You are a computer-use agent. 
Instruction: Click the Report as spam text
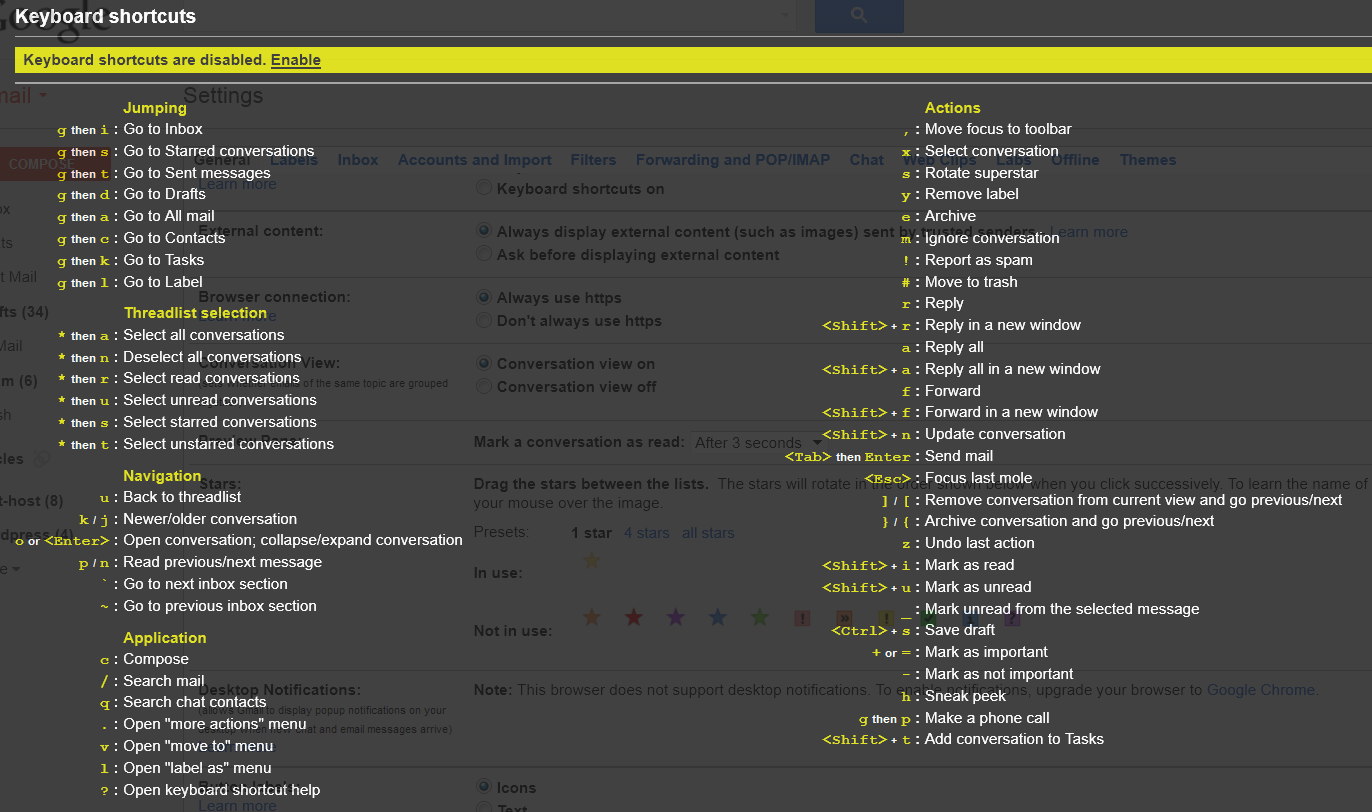point(979,260)
